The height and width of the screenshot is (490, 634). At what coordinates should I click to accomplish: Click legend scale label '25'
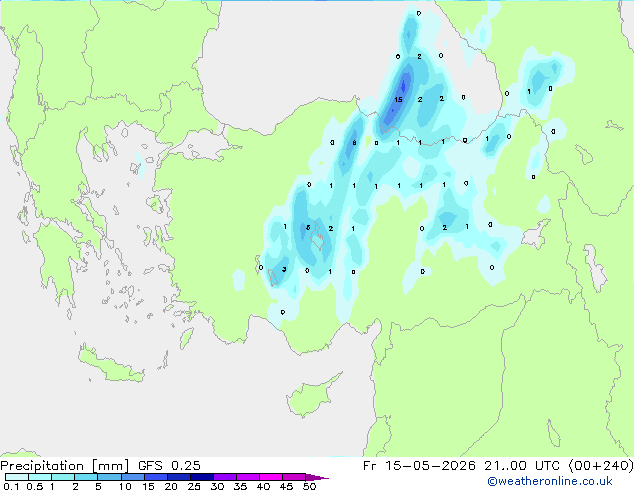pyautogui.click(x=194, y=486)
